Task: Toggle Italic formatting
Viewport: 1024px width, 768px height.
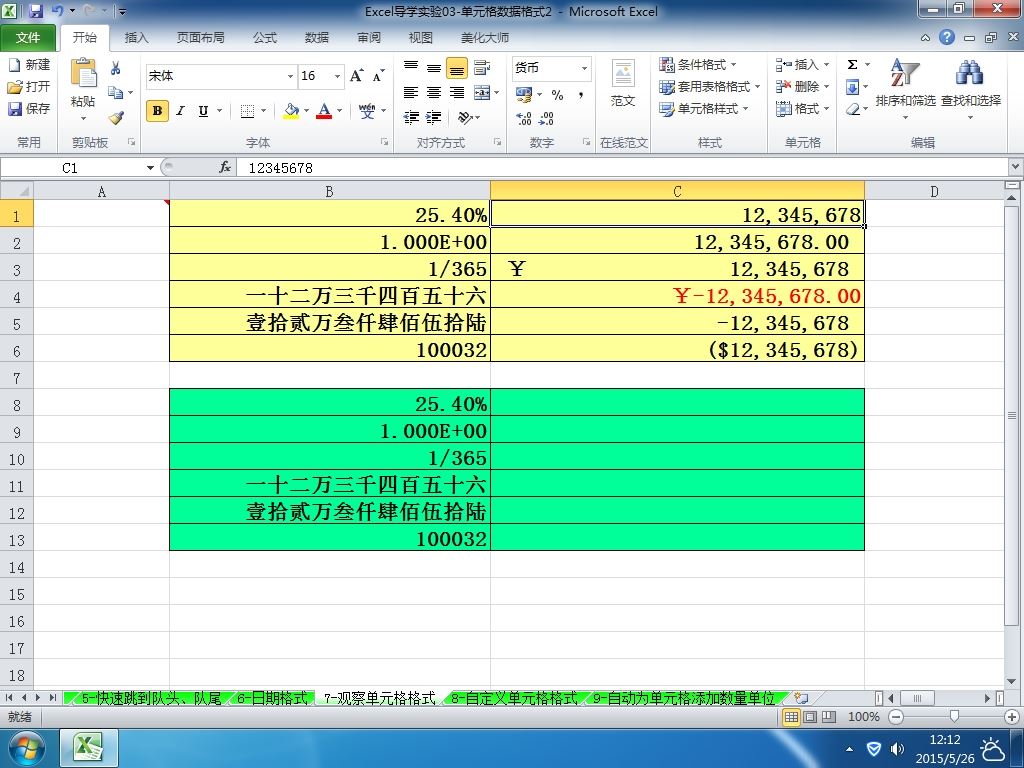Action: [180, 111]
